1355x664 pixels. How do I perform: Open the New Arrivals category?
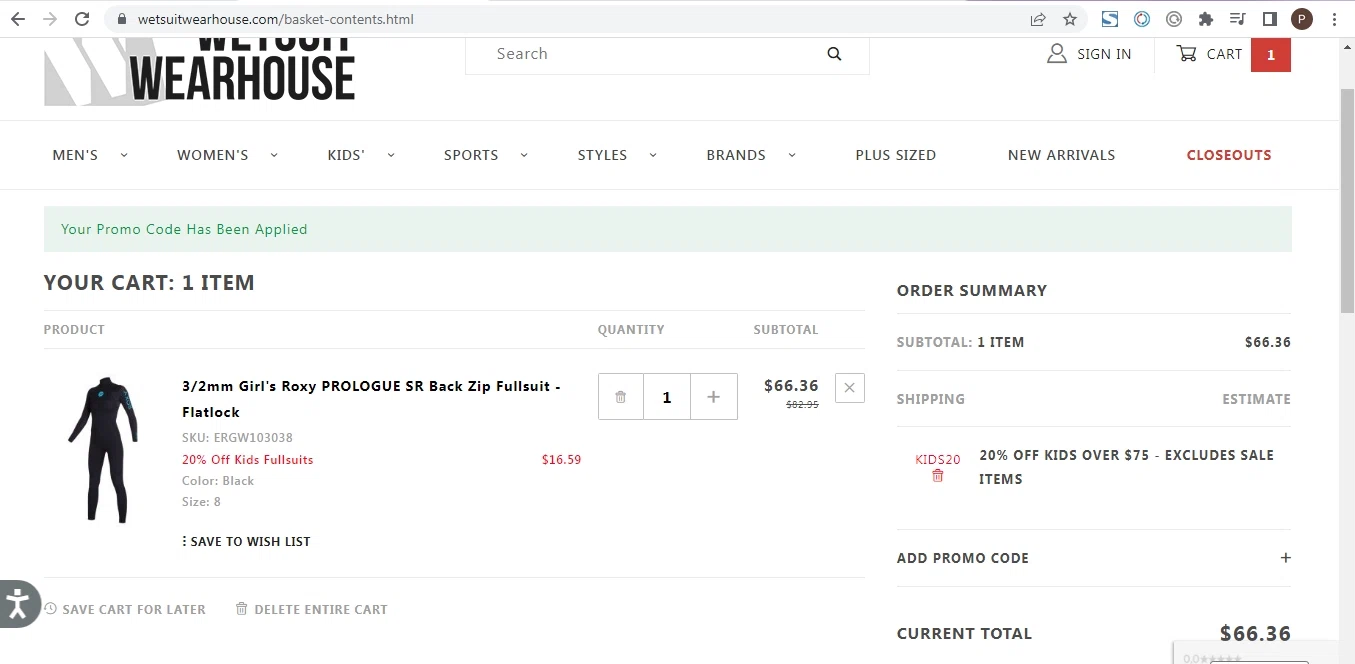[x=1061, y=155]
